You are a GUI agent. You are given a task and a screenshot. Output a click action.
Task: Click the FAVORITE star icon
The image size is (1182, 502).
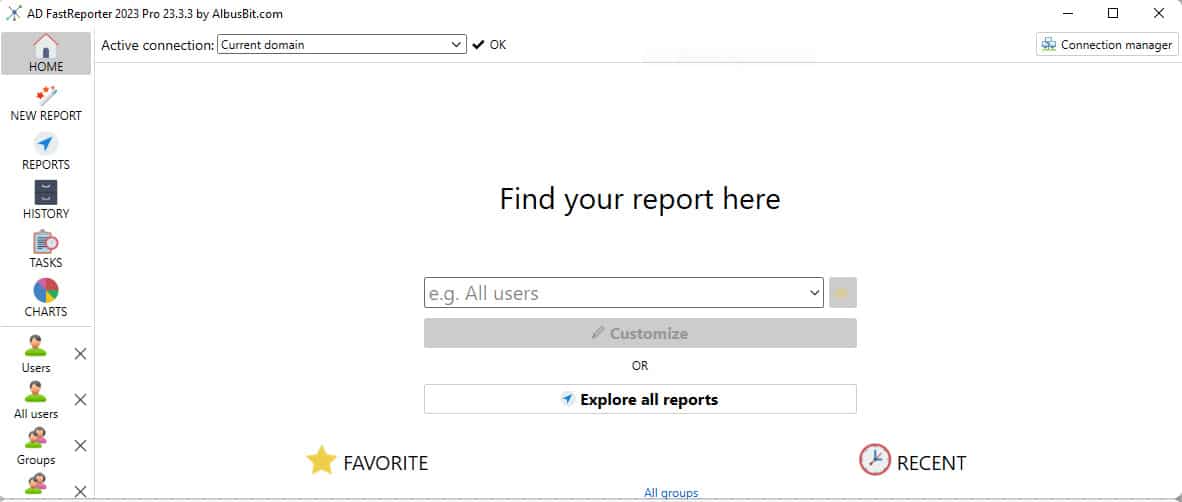[x=321, y=460]
